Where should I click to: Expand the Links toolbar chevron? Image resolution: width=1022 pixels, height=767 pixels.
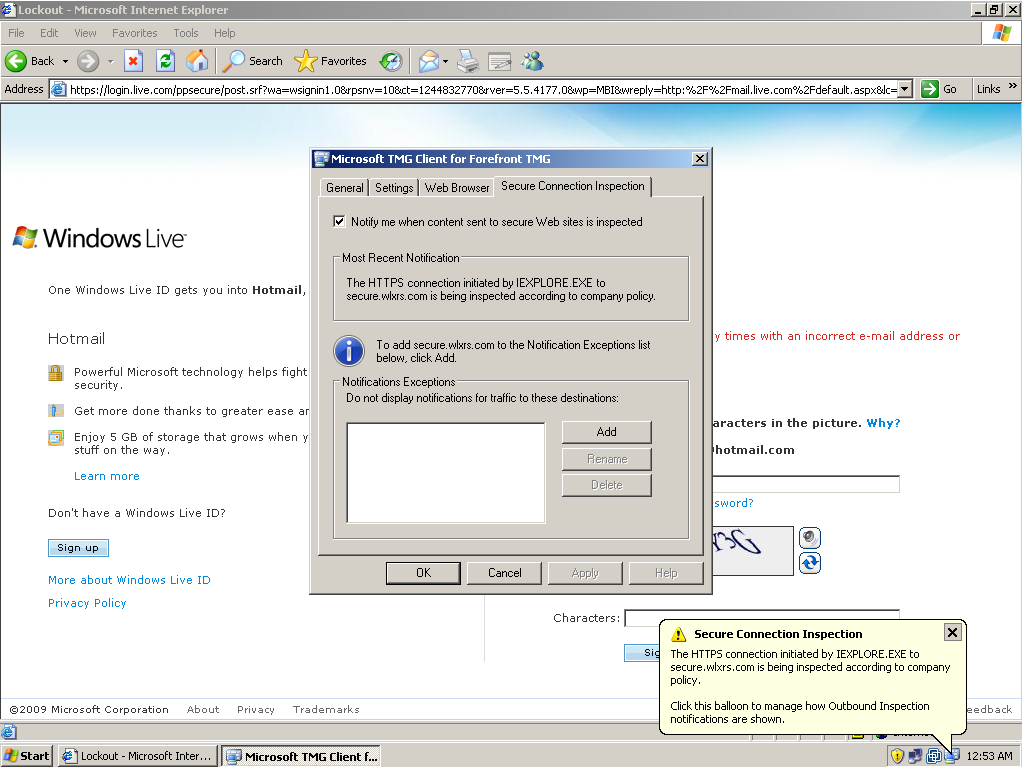(x=1012, y=86)
